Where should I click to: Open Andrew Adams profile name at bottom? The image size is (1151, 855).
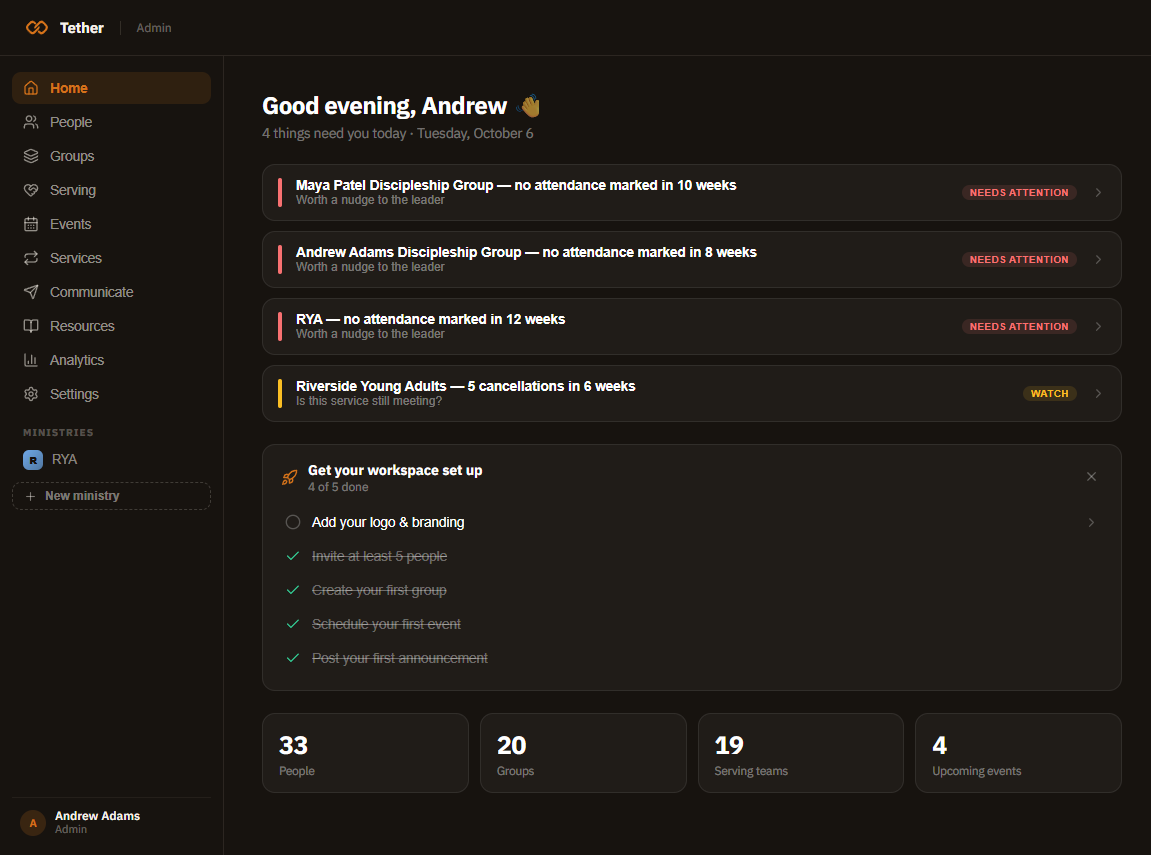tap(98, 816)
